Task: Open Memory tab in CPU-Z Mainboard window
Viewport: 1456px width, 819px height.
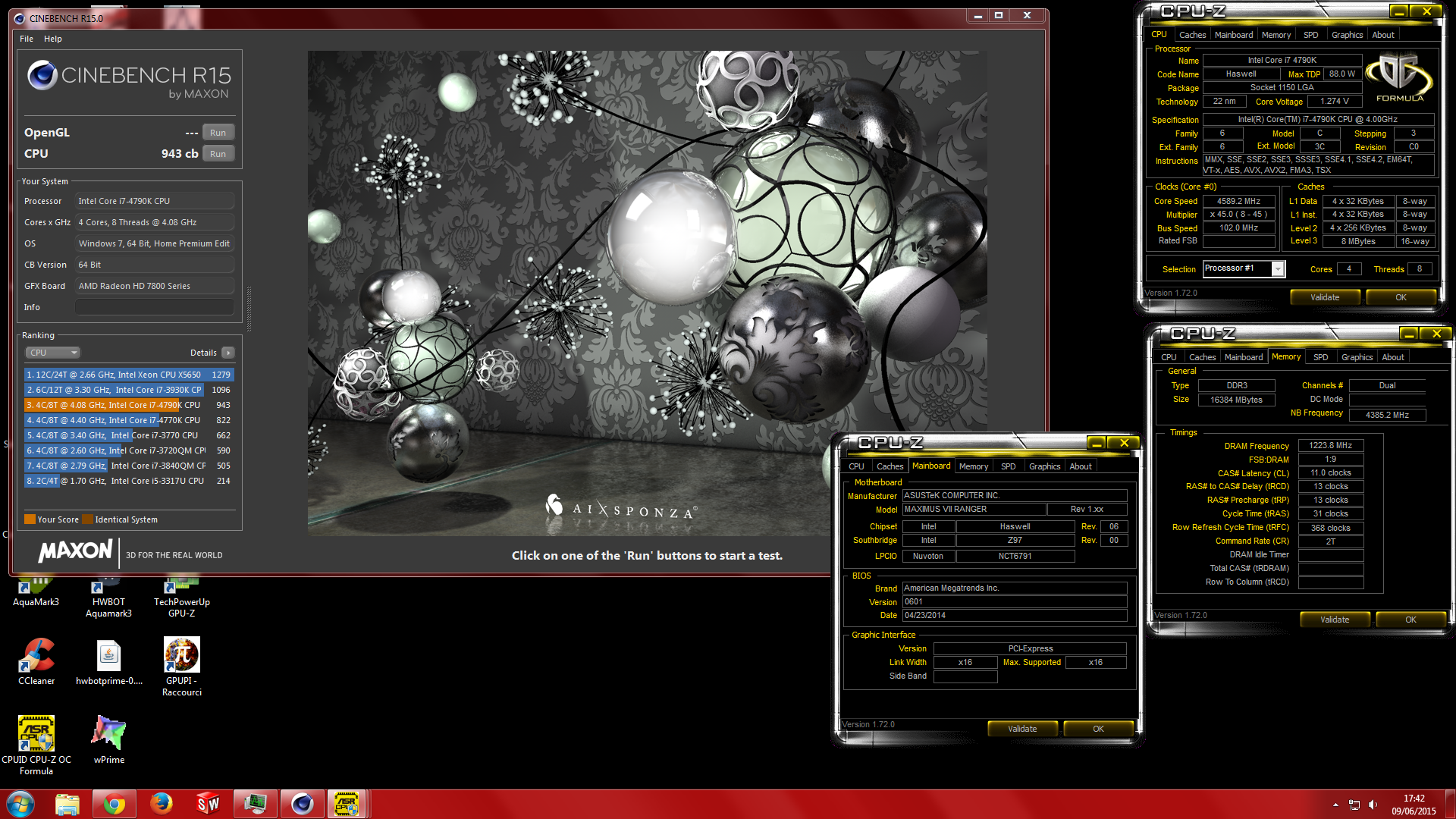Action: coord(974,466)
